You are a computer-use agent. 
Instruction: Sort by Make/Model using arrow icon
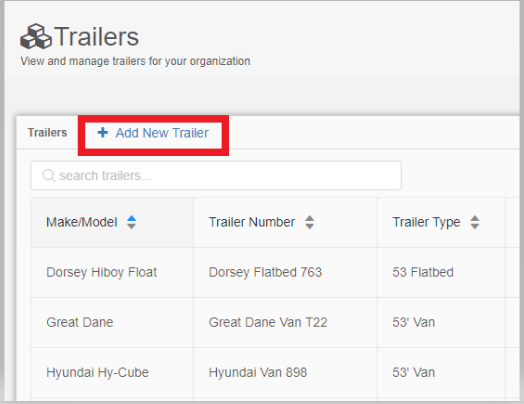click(x=132, y=222)
